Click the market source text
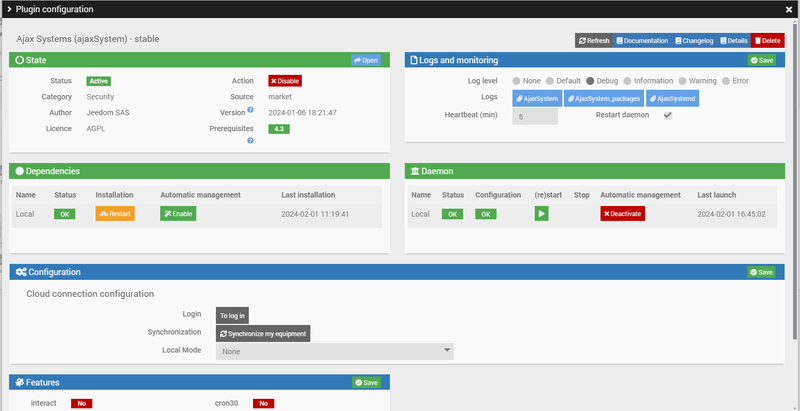This screenshot has width=800, height=411. tap(280, 96)
